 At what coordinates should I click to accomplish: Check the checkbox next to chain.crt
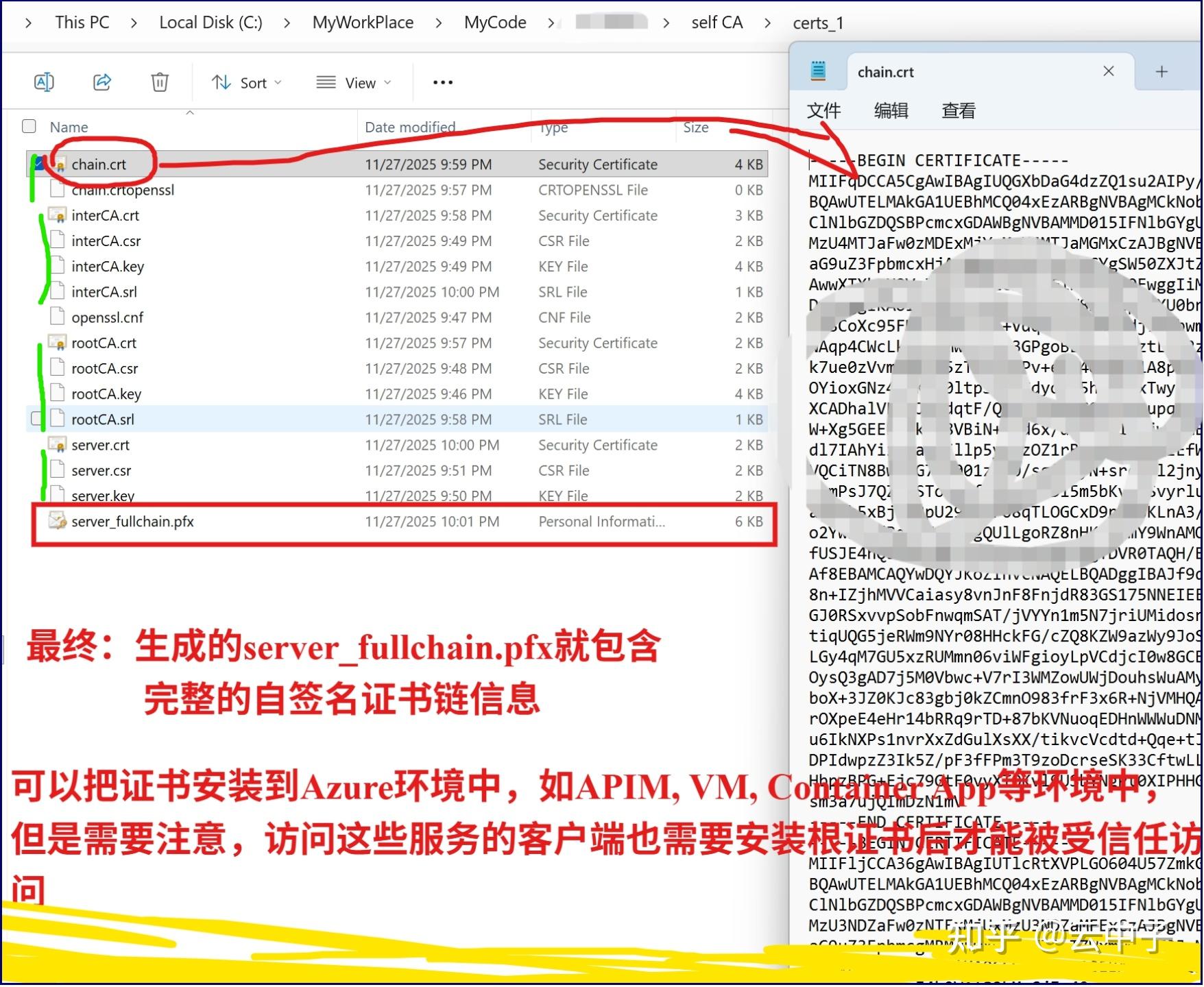38,164
